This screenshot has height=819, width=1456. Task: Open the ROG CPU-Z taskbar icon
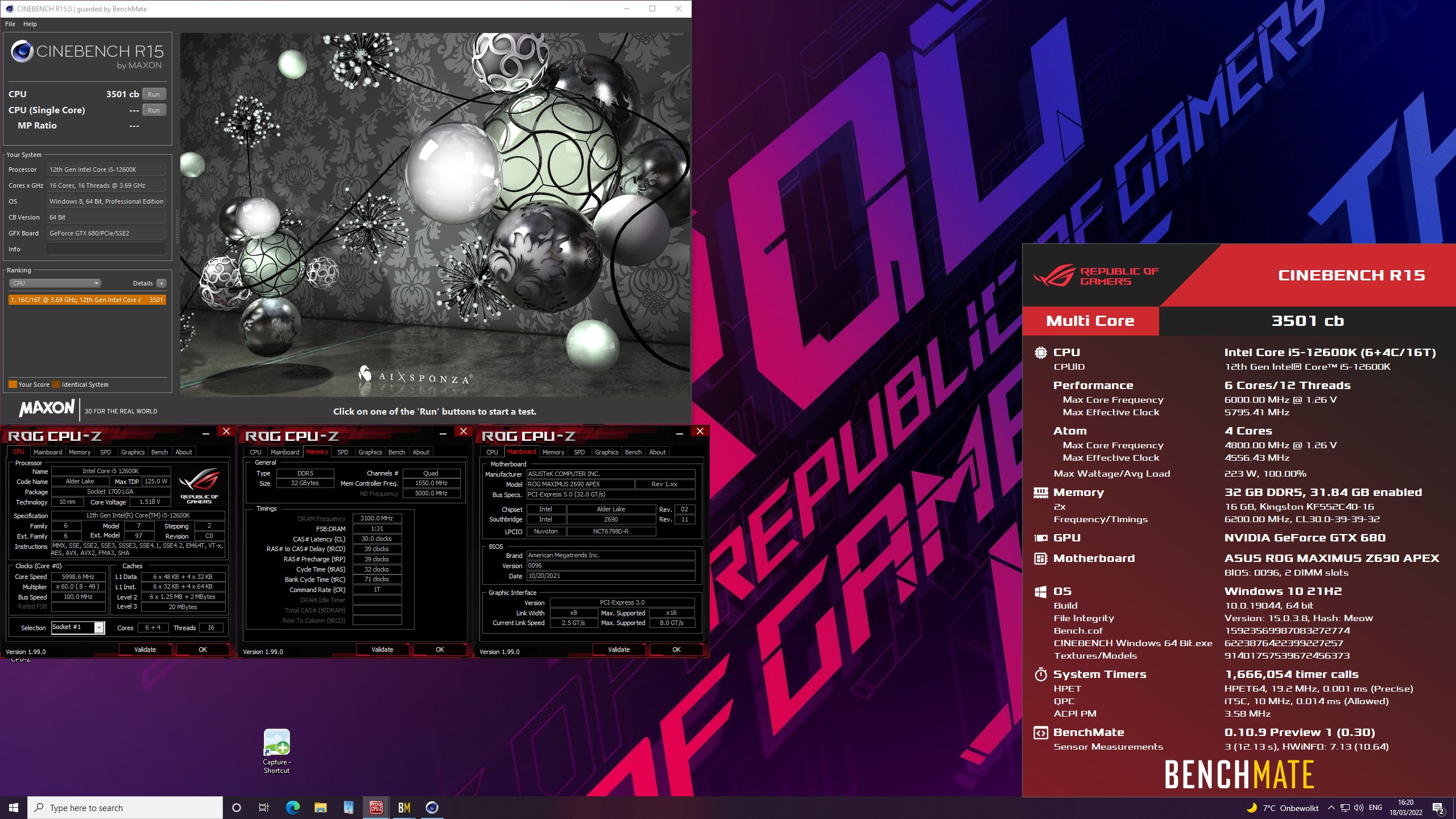pyautogui.click(x=377, y=808)
